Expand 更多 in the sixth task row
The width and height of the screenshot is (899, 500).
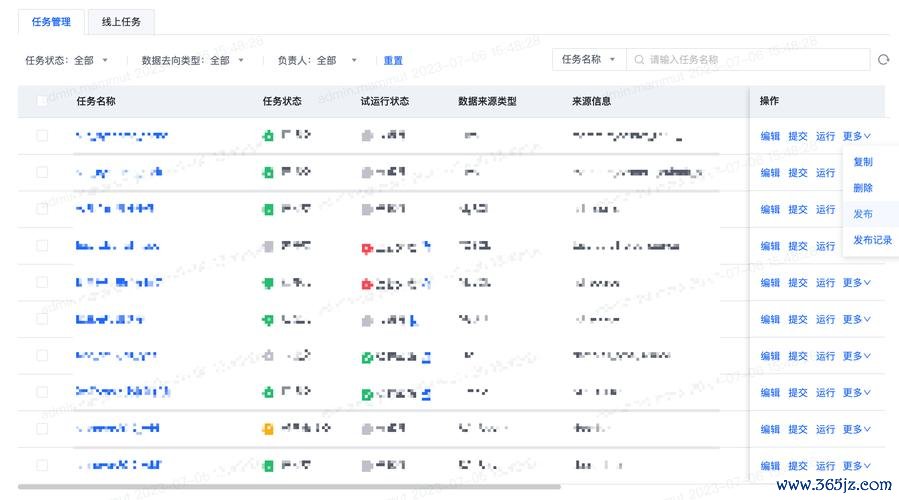857,319
